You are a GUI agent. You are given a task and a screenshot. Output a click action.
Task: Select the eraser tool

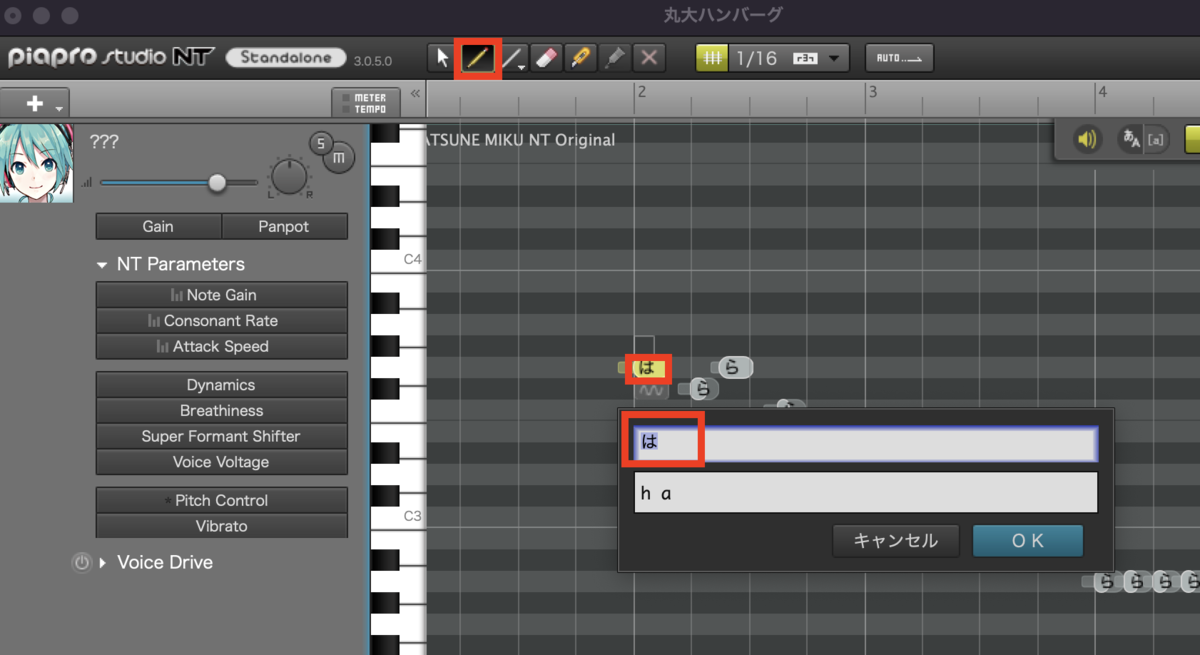pyautogui.click(x=546, y=58)
